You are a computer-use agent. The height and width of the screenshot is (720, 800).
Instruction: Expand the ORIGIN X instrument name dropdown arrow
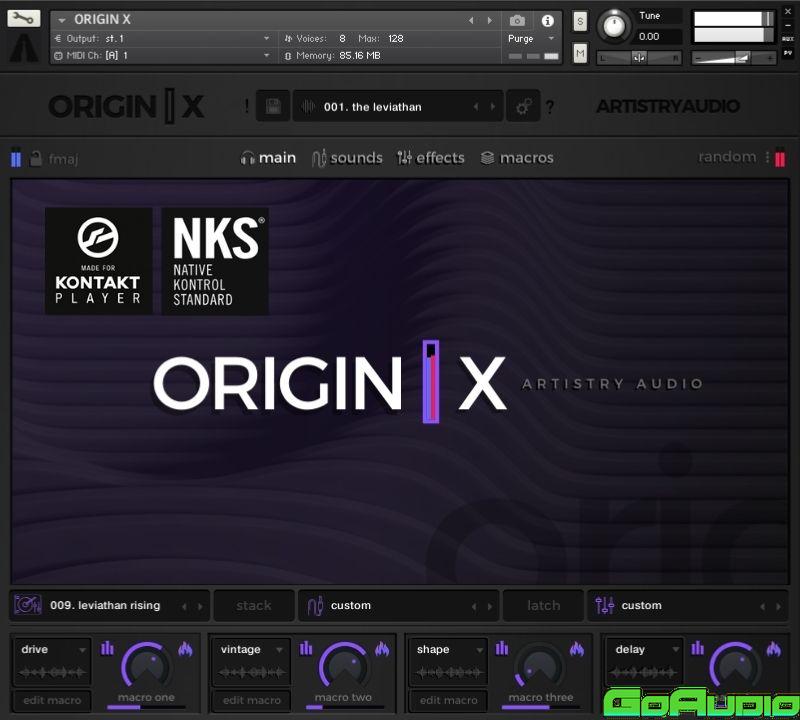pos(62,20)
